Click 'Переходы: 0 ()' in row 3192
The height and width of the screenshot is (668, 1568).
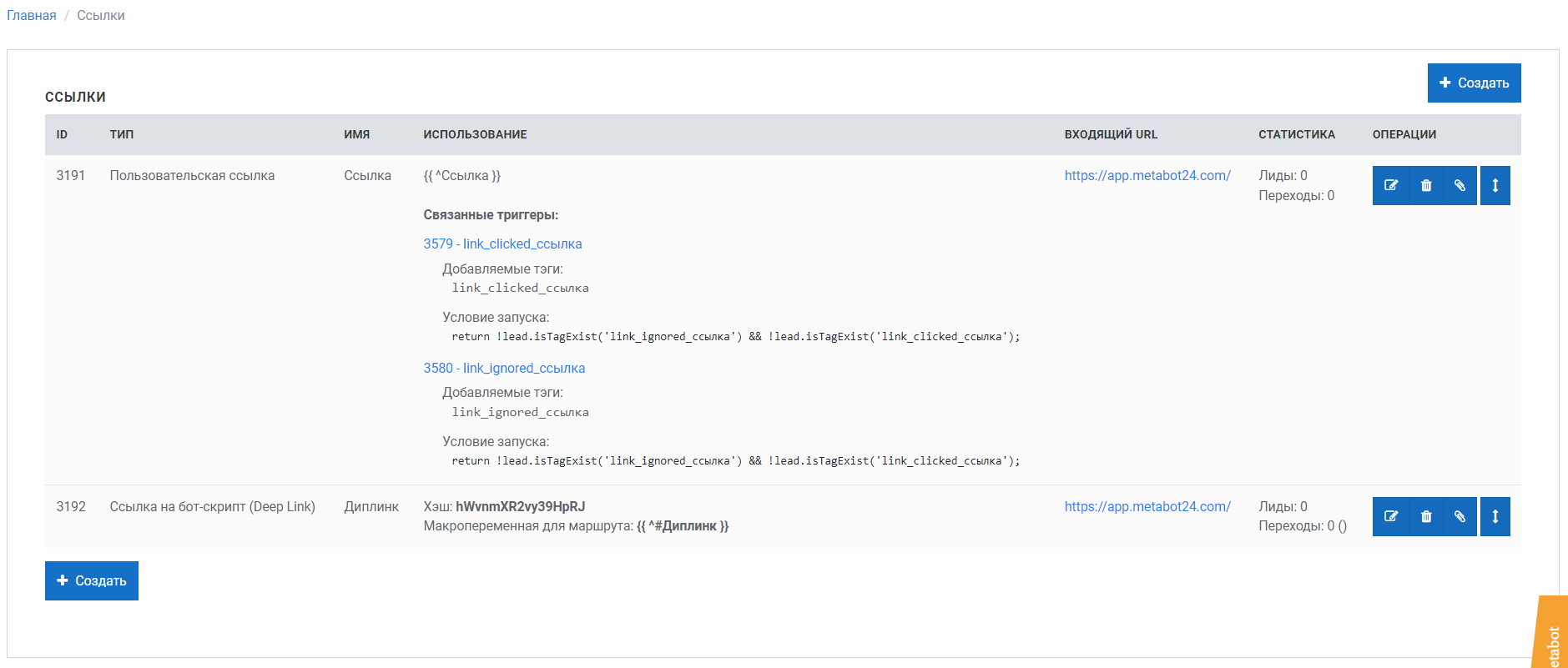(1303, 525)
